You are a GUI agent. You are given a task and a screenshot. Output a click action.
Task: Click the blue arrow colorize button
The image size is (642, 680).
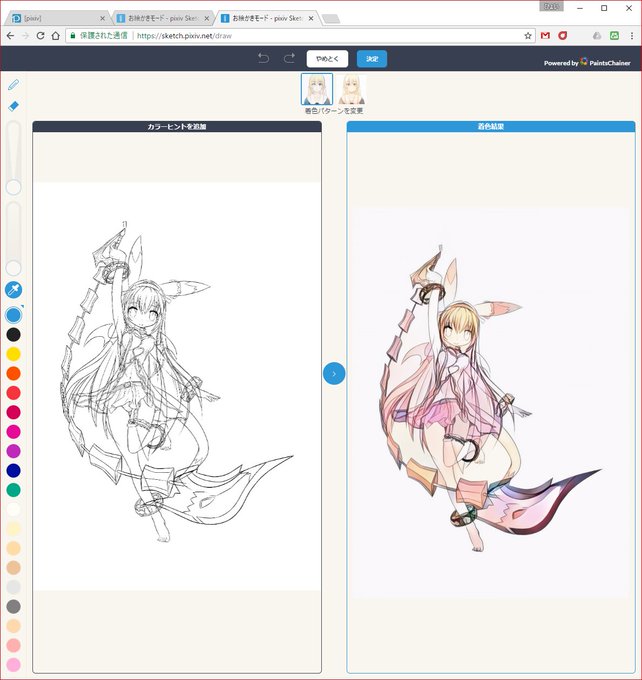334,373
